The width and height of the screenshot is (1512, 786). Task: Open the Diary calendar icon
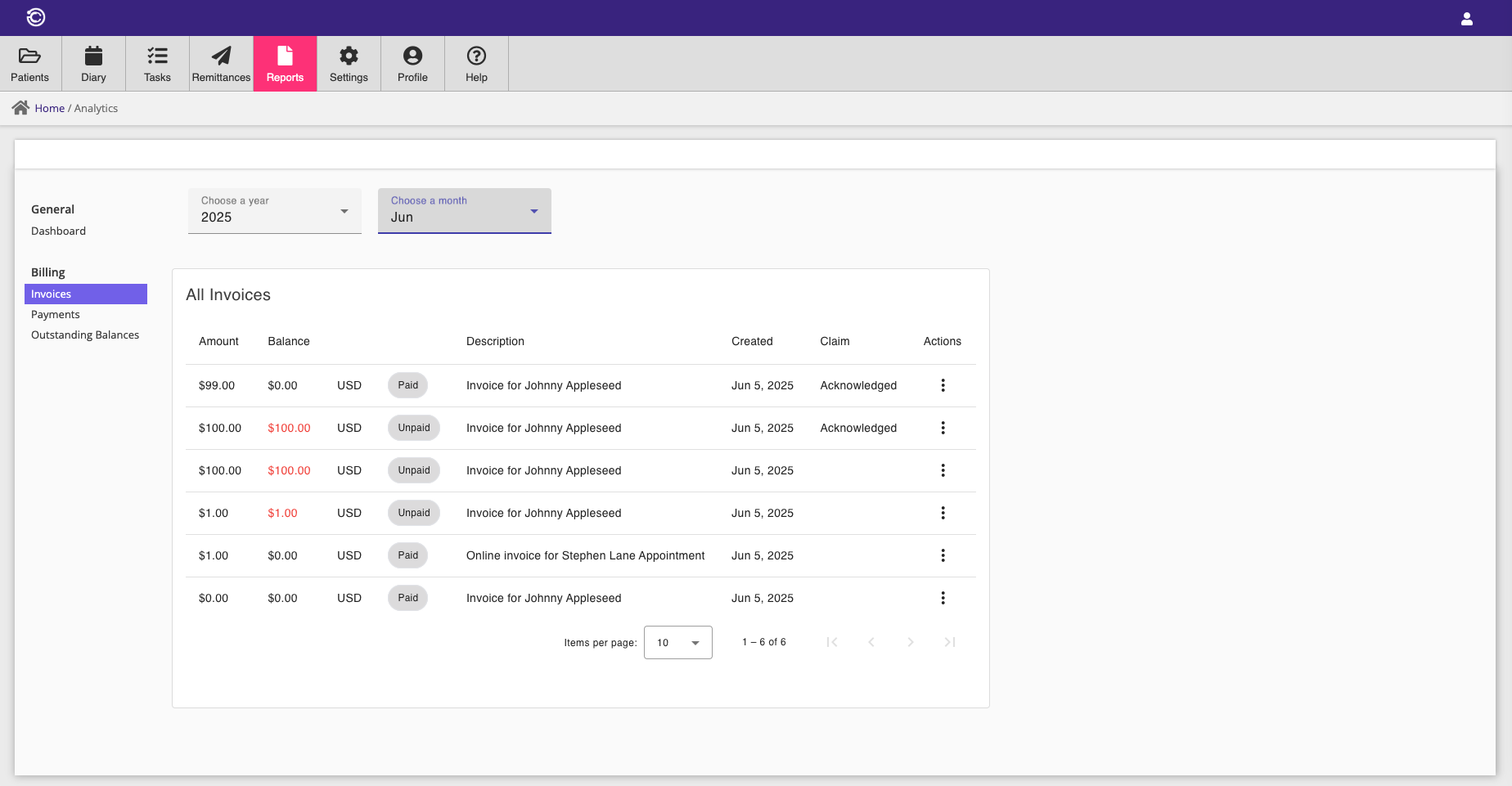click(x=93, y=56)
